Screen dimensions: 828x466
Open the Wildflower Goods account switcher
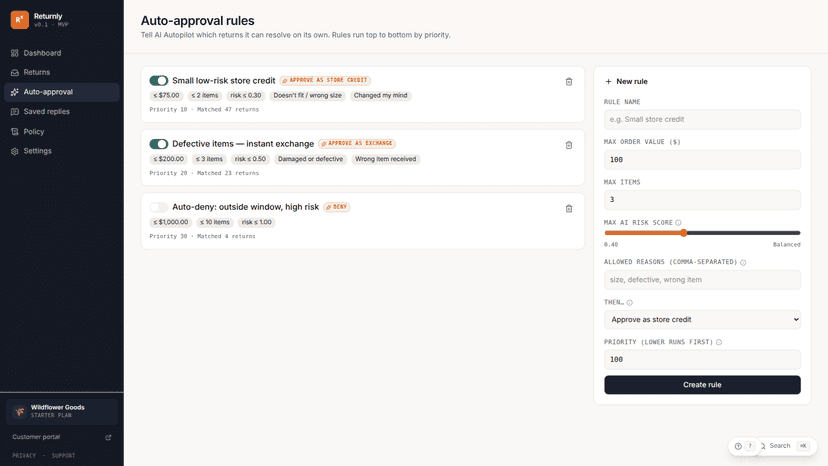62,411
